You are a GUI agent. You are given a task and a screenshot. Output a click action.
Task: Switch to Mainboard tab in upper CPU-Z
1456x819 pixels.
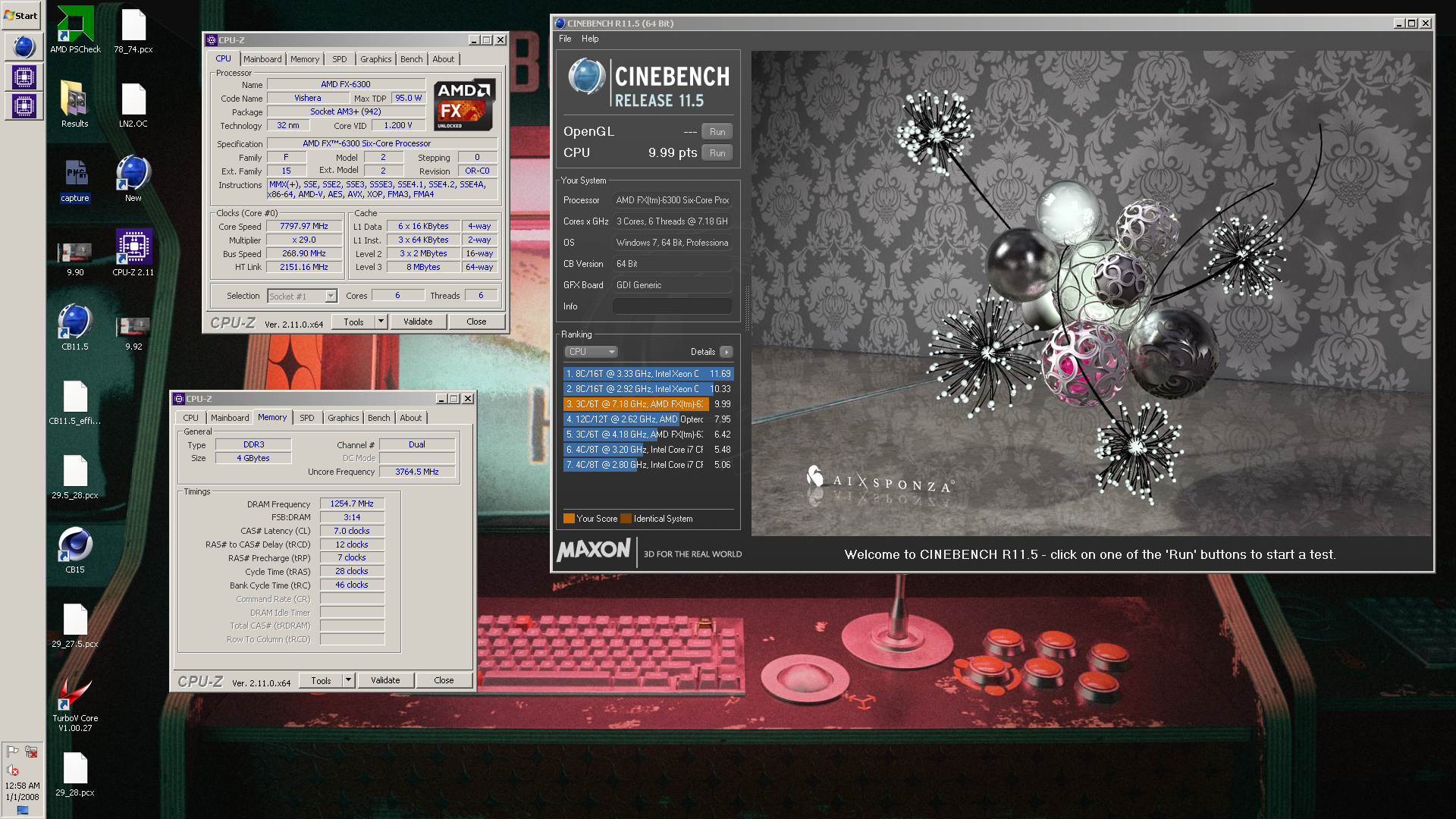click(262, 59)
